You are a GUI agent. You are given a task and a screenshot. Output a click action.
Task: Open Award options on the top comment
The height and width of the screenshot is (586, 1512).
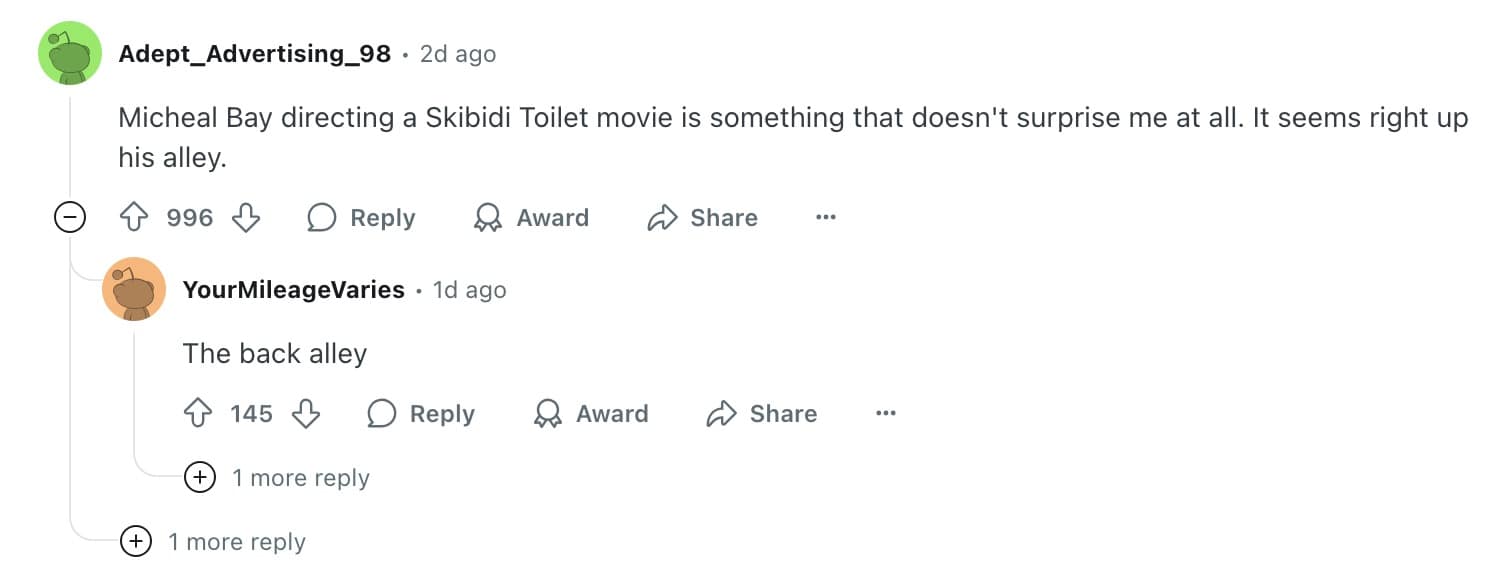point(531,218)
